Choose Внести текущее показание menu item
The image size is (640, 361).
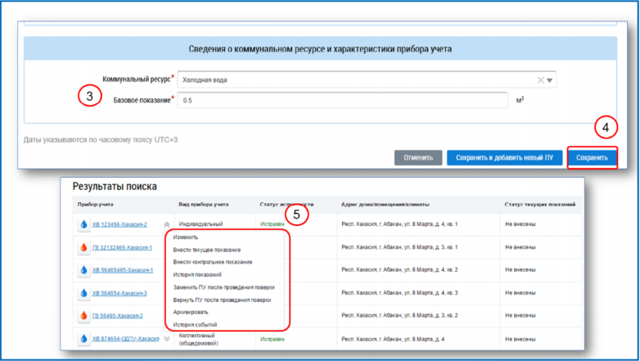point(207,250)
